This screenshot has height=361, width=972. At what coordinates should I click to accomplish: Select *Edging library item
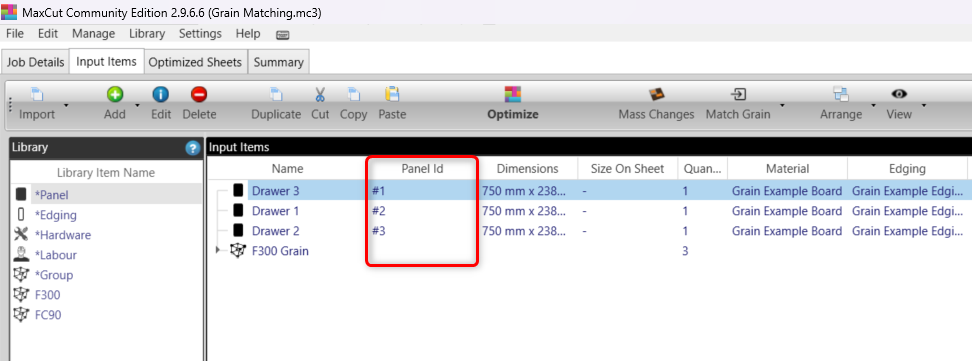107,215
